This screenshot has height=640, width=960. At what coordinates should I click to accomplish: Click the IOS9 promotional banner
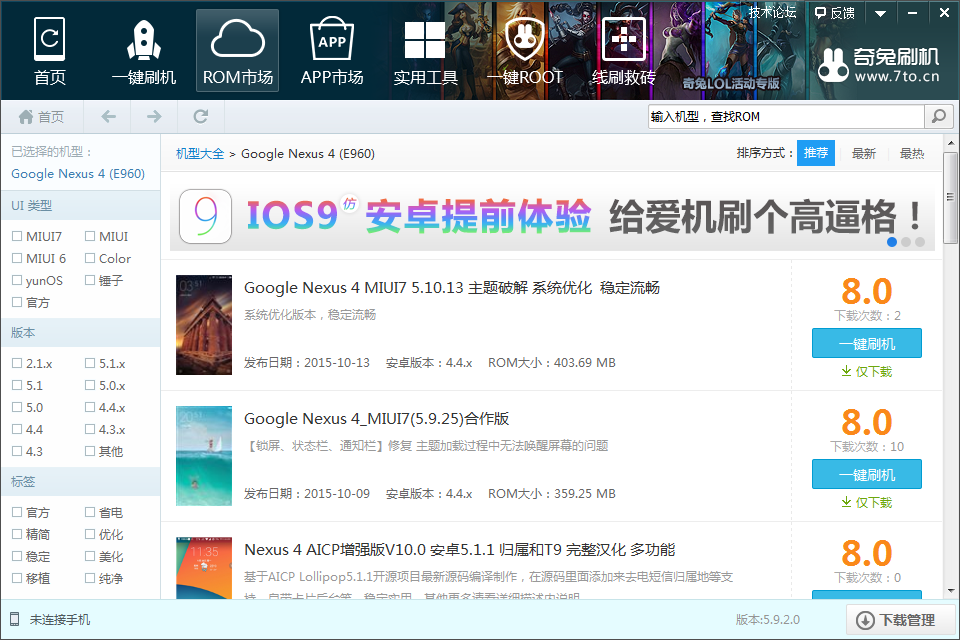coord(552,216)
